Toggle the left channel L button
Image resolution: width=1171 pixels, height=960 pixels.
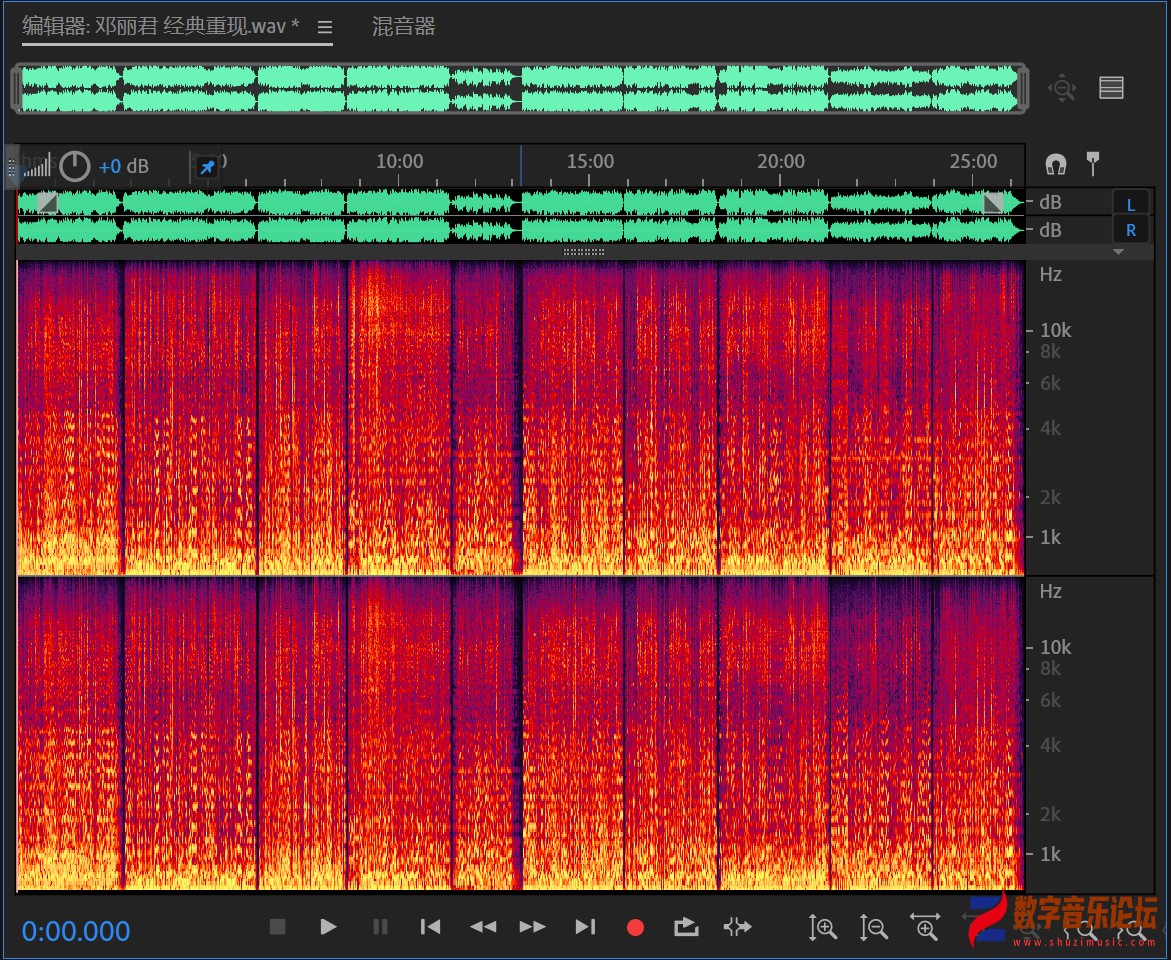pyautogui.click(x=1131, y=204)
